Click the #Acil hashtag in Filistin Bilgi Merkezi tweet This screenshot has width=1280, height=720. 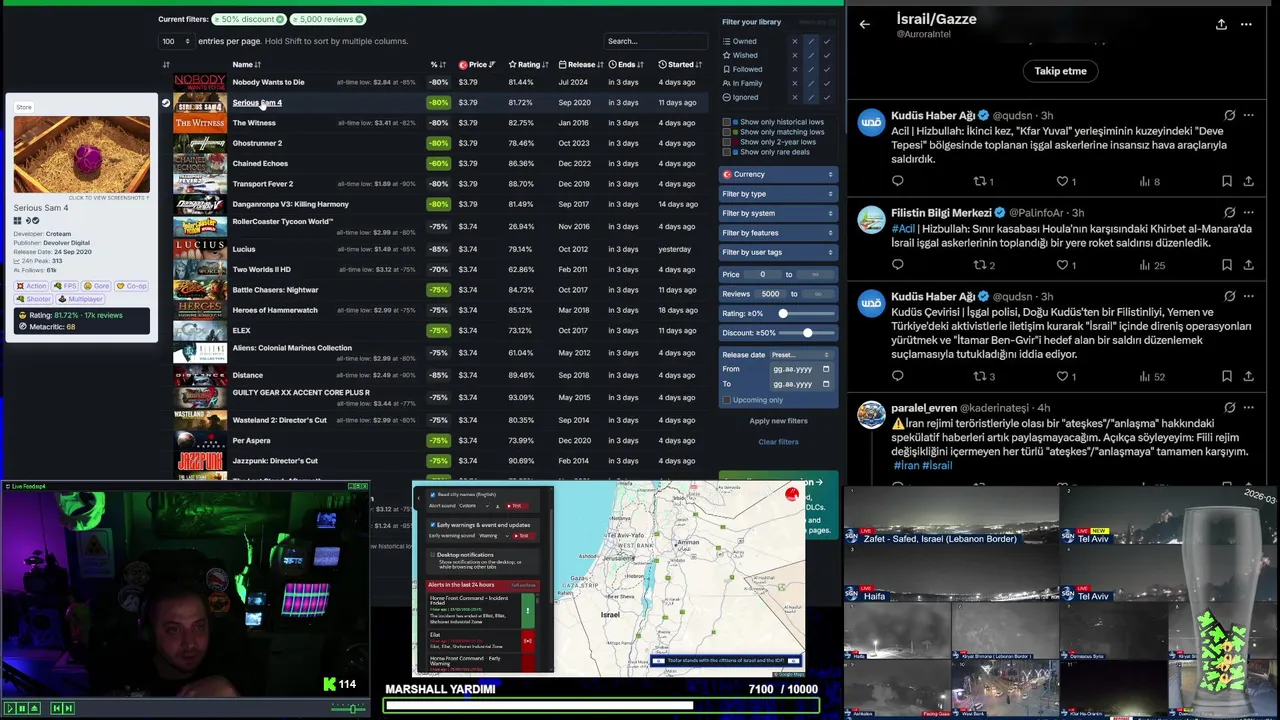903,229
